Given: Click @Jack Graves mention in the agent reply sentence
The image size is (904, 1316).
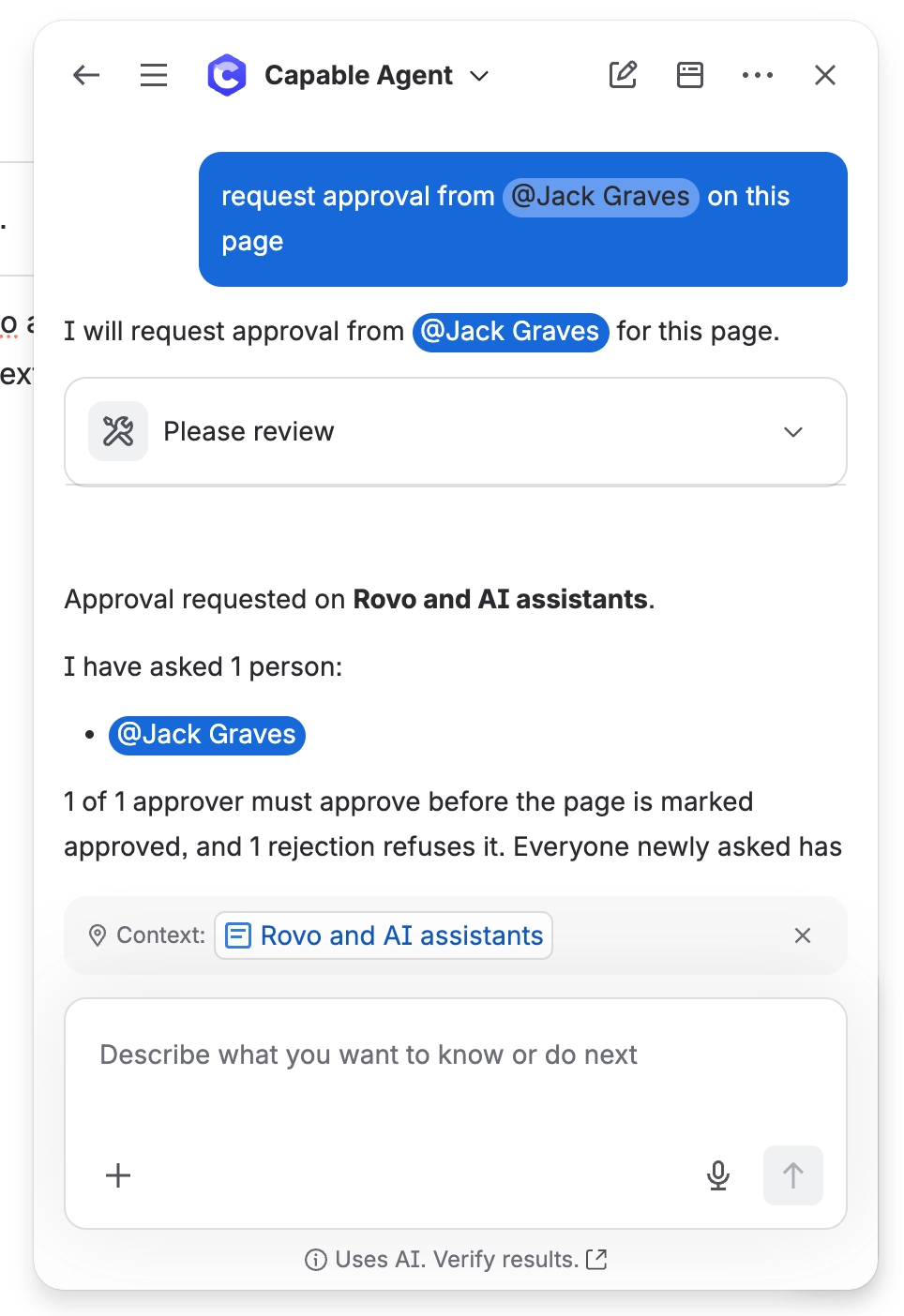Looking at the screenshot, I should (511, 332).
